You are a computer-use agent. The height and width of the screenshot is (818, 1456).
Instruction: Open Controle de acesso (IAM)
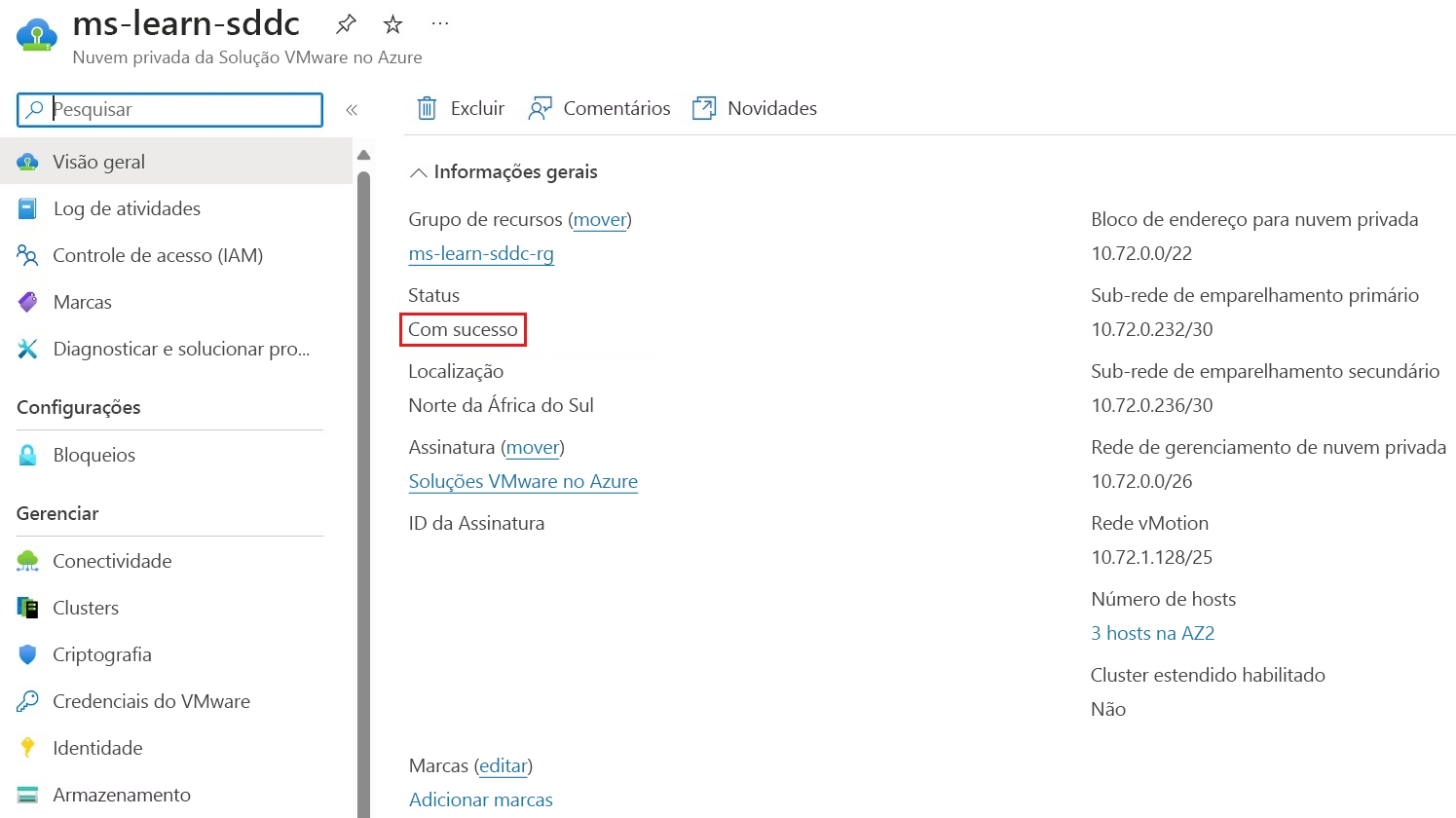click(x=158, y=255)
